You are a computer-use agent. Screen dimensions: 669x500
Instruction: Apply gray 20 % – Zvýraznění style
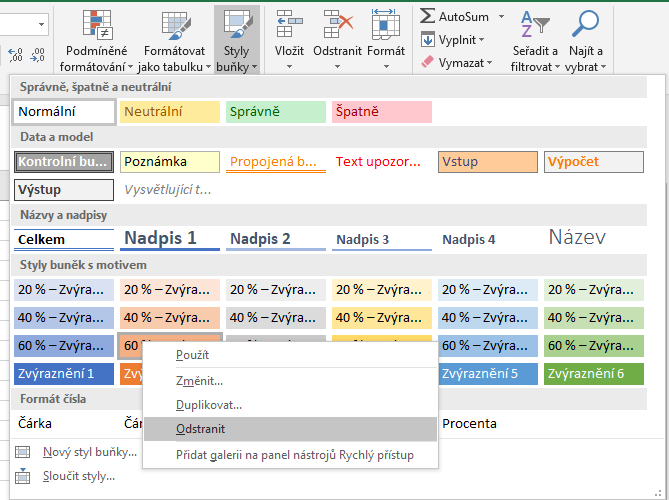pos(276,290)
